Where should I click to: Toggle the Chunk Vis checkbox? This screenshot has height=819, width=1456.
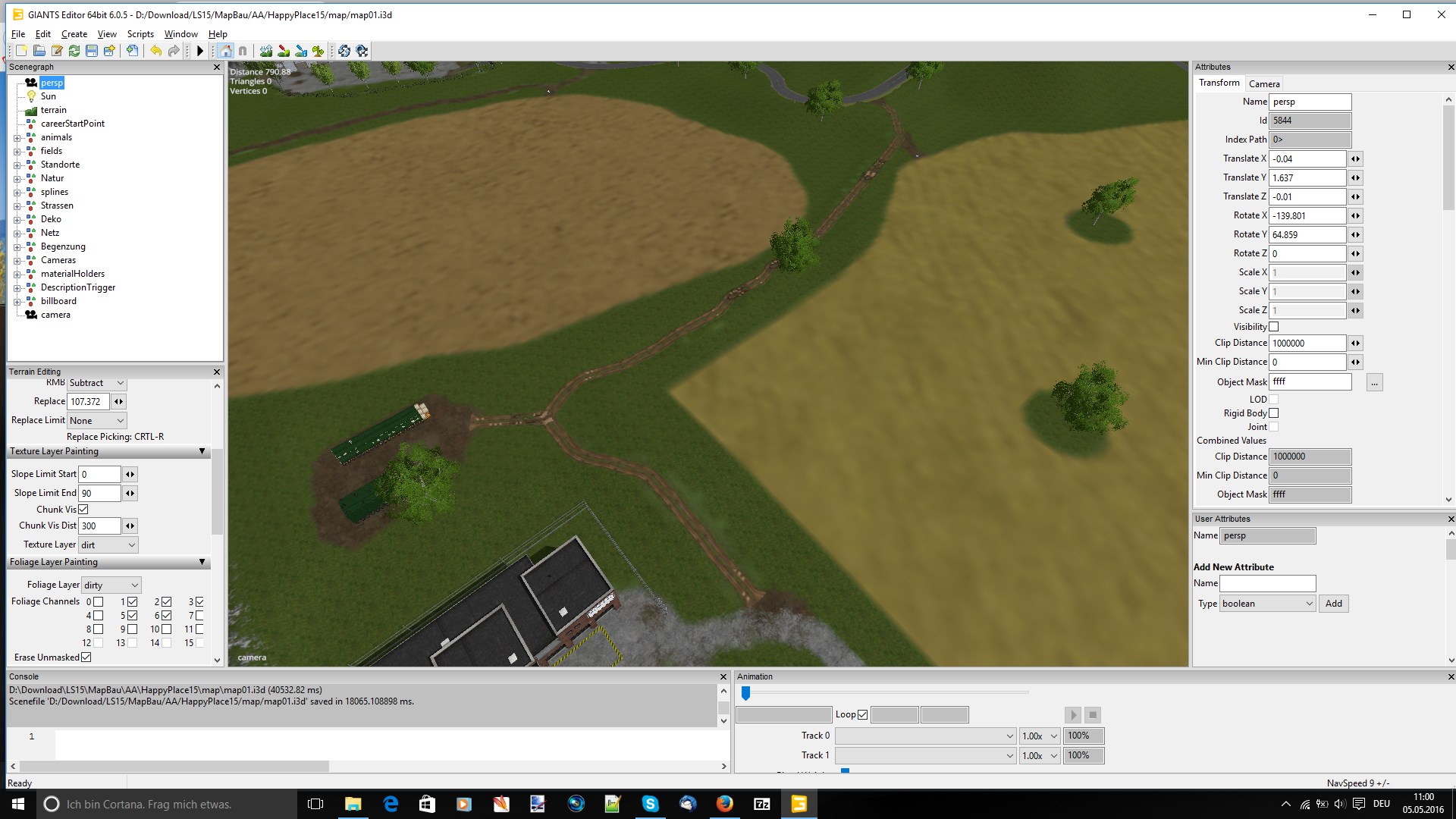[x=83, y=510]
